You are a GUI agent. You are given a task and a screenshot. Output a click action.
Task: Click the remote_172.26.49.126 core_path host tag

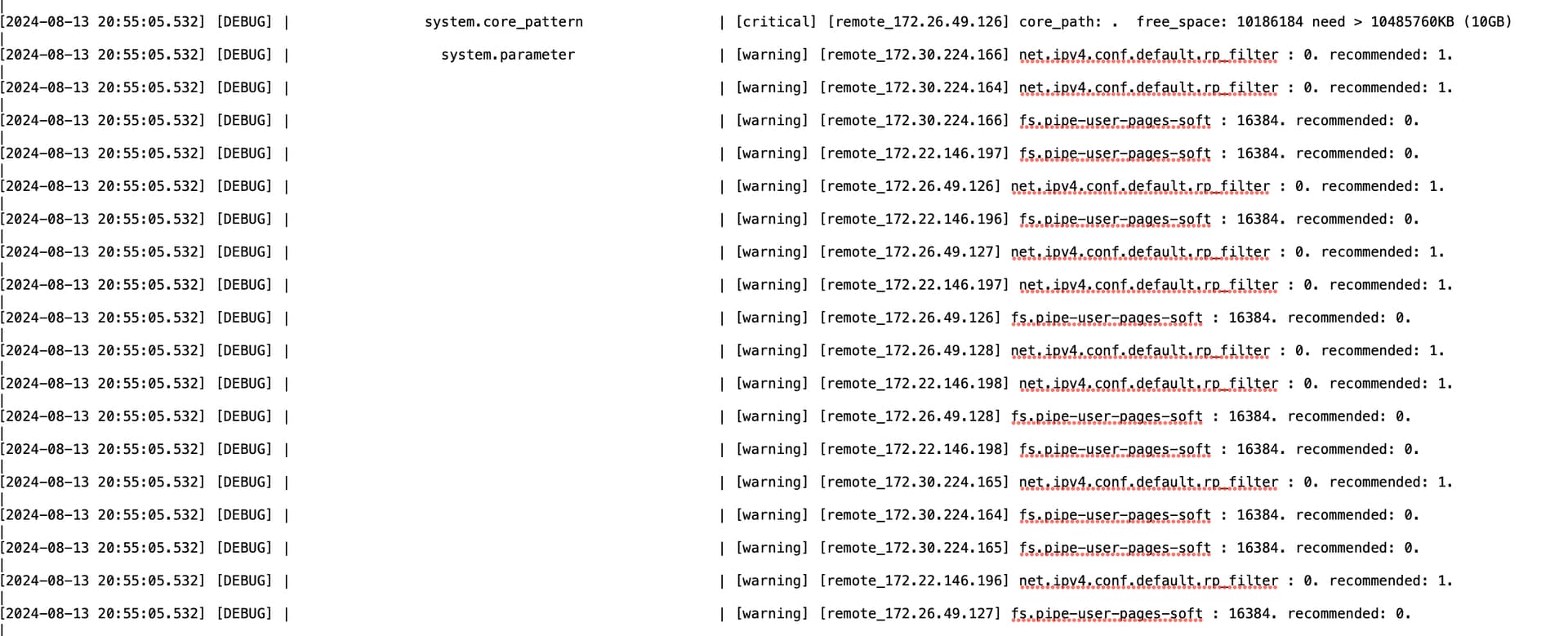(x=918, y=22)
